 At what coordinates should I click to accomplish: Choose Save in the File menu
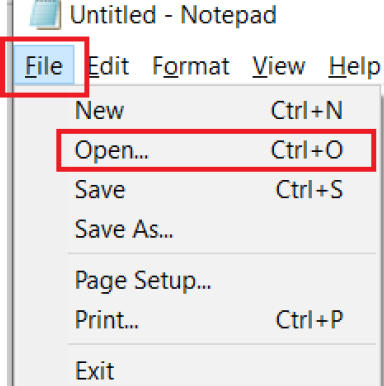pyautogui.click(x=223, y=190)
